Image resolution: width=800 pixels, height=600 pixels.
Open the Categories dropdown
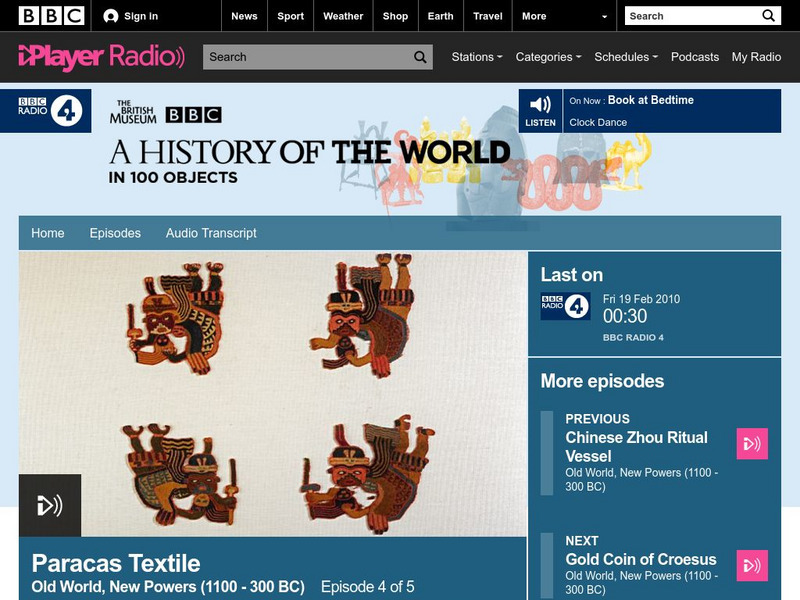coord(548,57)
